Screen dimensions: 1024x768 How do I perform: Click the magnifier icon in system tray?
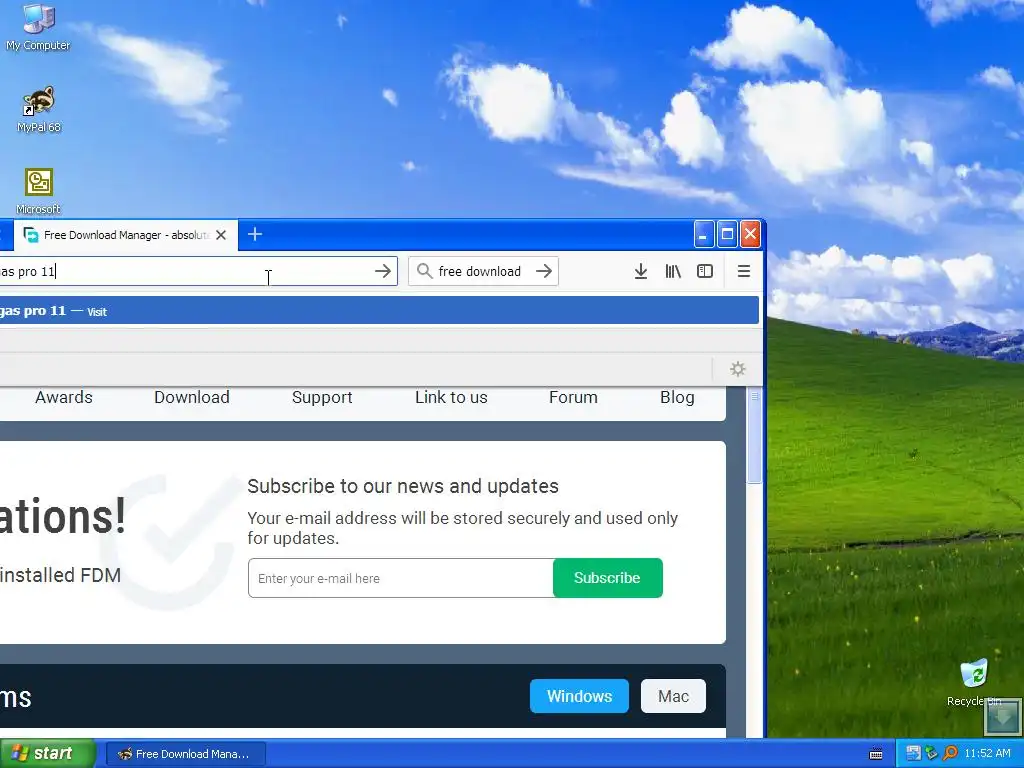(x=950, y=753)
